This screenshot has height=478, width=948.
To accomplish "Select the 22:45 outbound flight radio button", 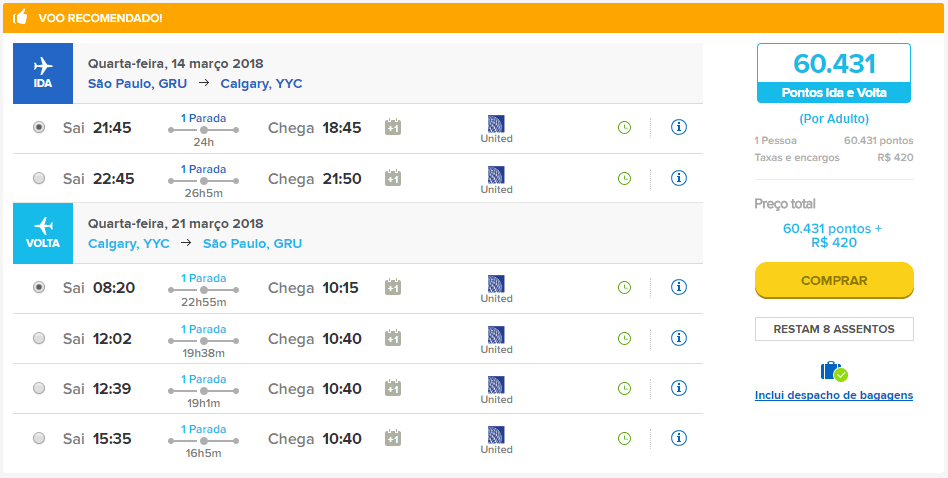I will pyautogui.click(x=39, y=178).
